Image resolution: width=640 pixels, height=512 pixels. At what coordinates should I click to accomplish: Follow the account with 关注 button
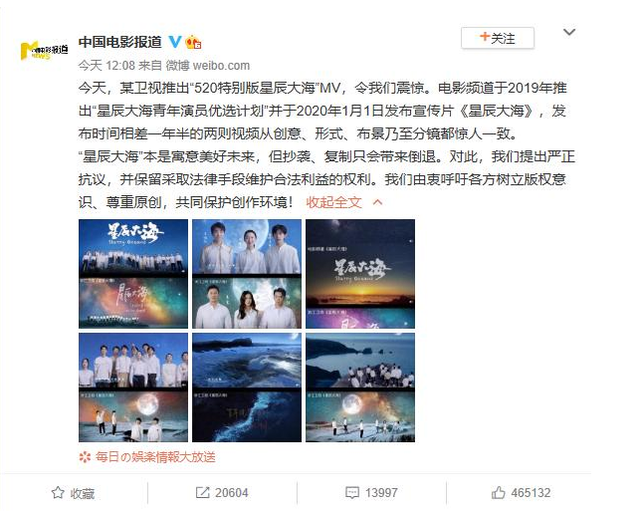(x=498, y=38)
